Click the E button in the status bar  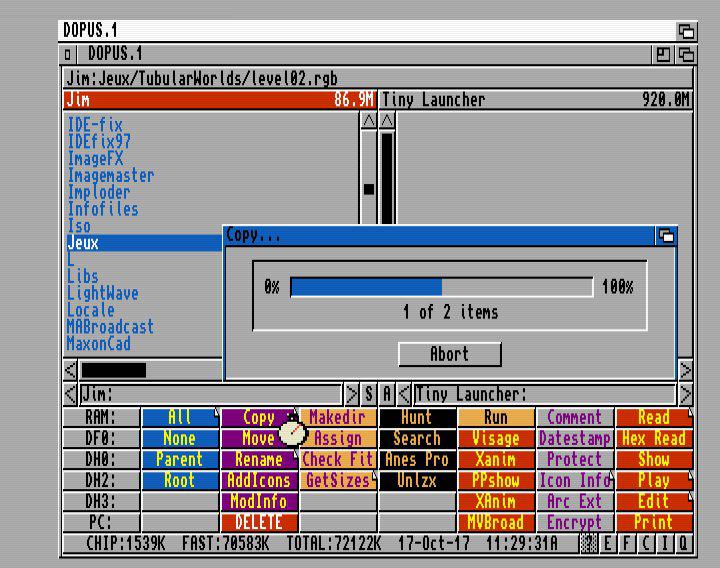[x=608, y=544]
